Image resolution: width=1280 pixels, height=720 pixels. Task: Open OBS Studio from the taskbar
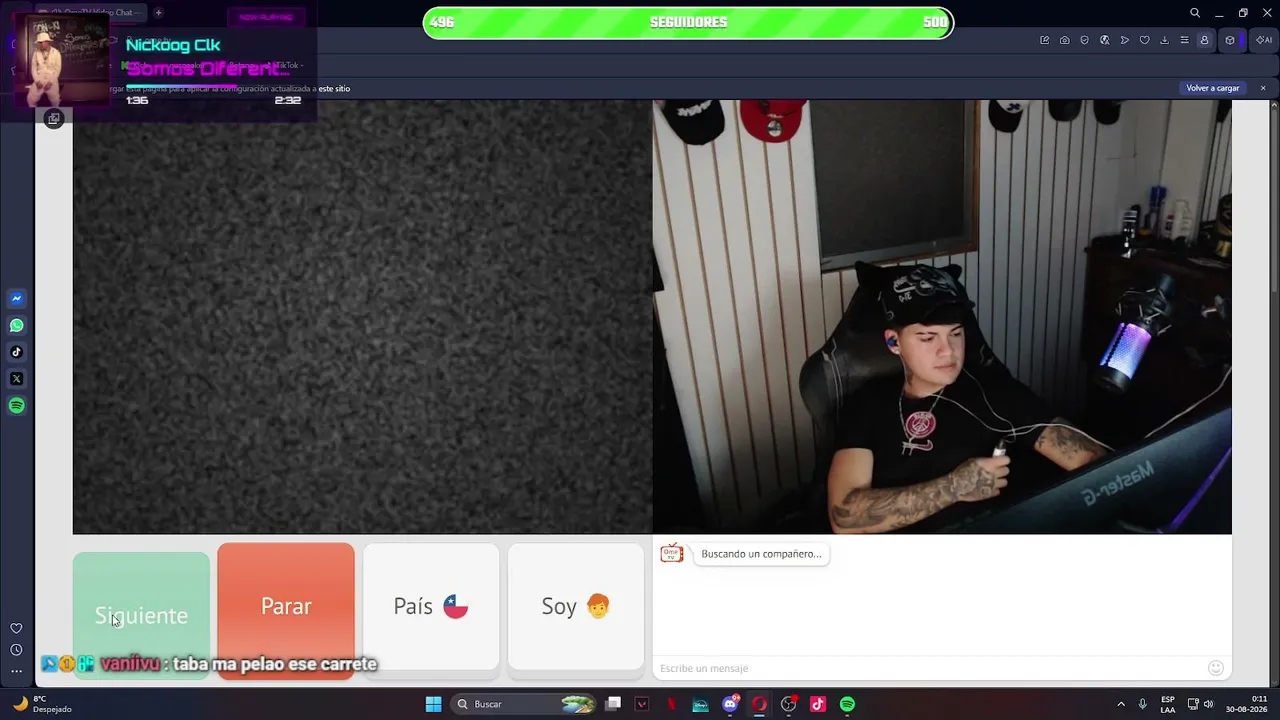coord(788,704)
